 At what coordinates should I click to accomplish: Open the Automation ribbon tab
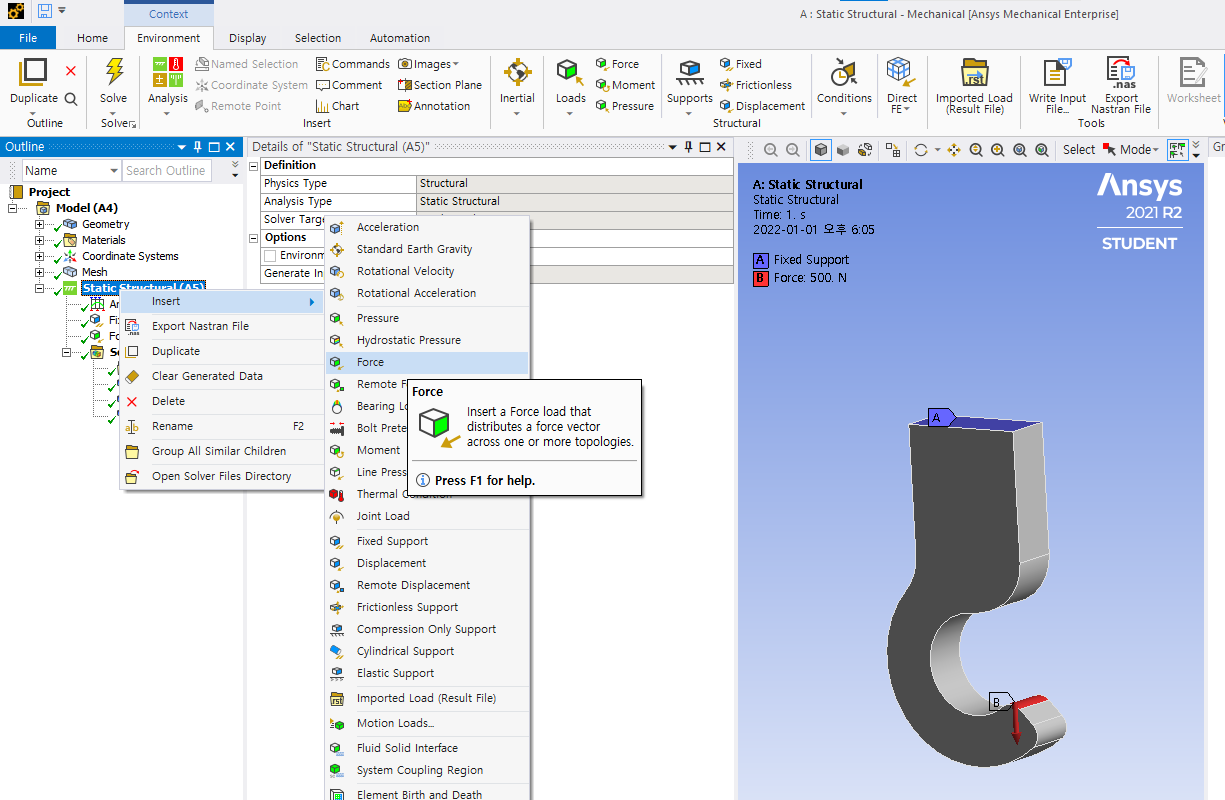400,38
